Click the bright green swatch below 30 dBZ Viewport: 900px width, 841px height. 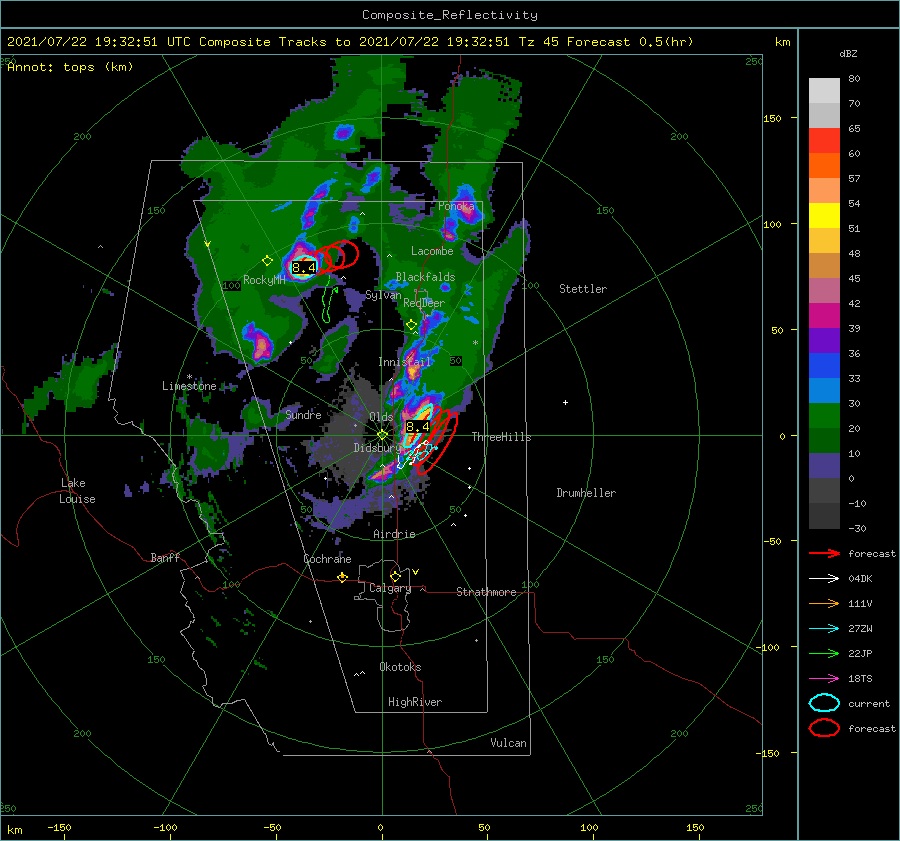click(x=824, y=415)
